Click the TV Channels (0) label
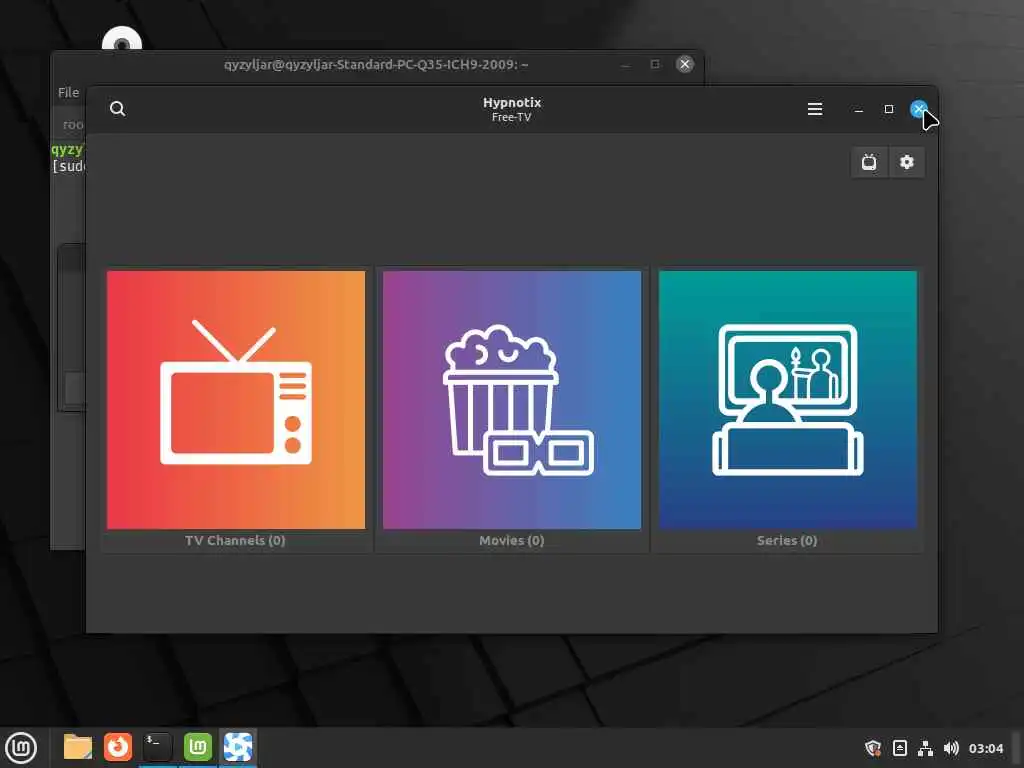 [x=235, y=540]
